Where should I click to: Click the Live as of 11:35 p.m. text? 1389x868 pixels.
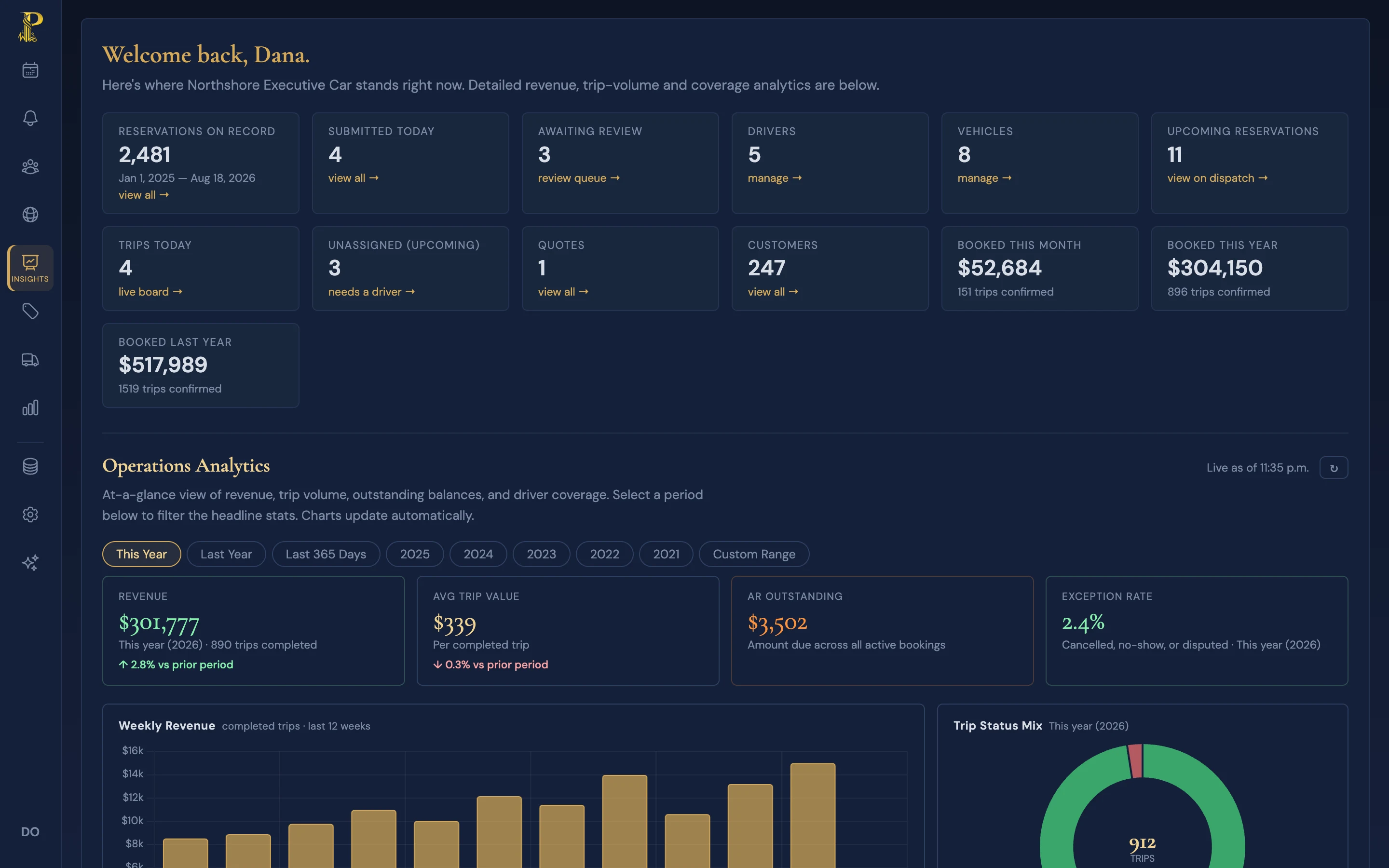[x=1257, y=468]
